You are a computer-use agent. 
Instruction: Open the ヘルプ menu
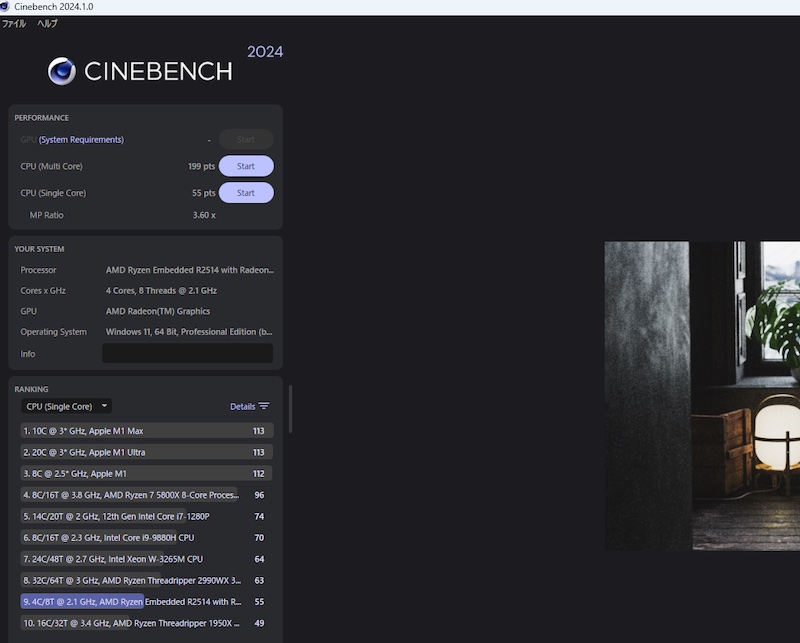point(47,23)
